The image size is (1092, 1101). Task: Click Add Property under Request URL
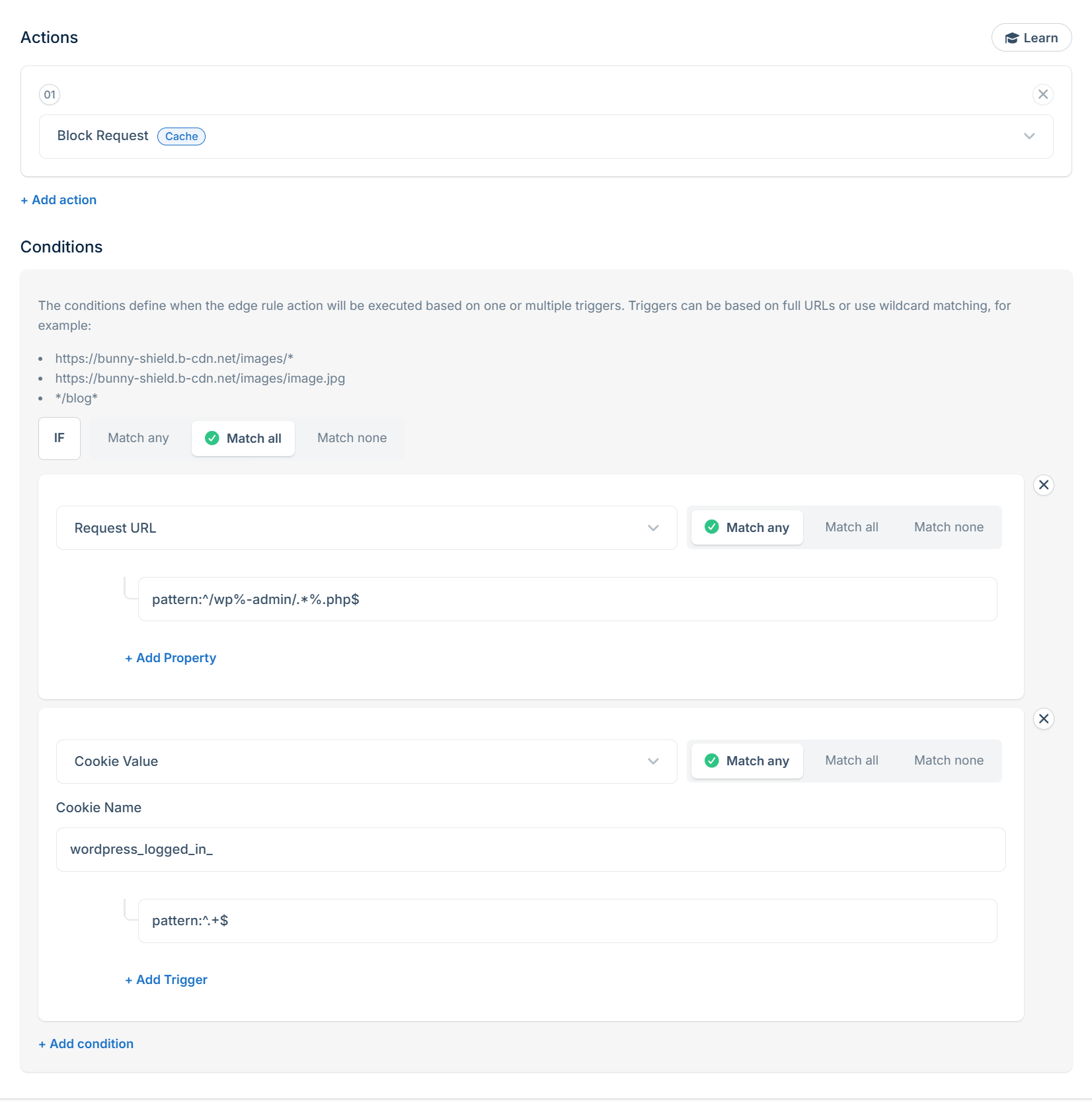[x=171, y=658]
